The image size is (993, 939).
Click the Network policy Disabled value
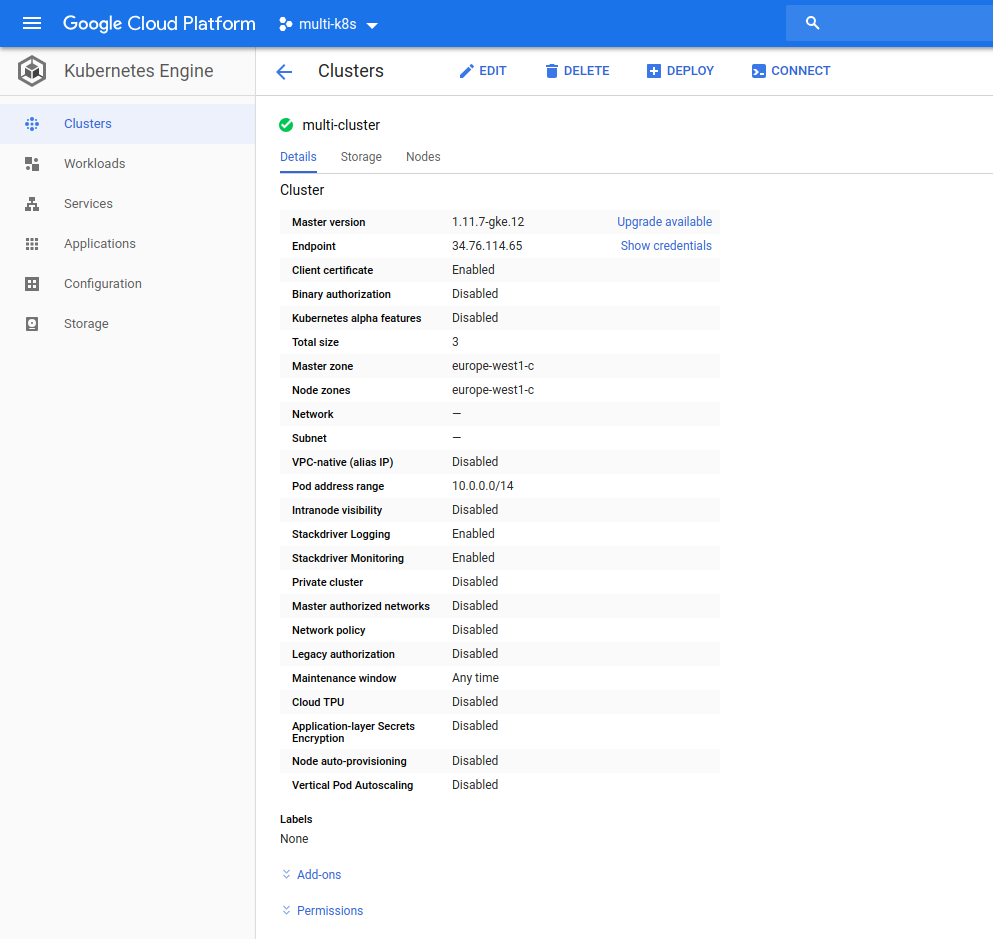pos(475,630)
